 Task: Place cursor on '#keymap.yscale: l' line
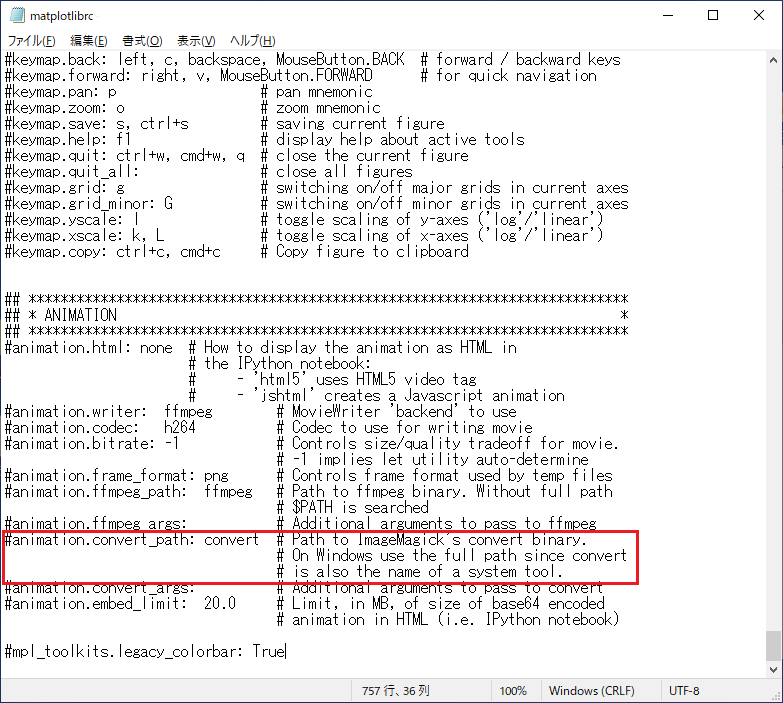304,219
